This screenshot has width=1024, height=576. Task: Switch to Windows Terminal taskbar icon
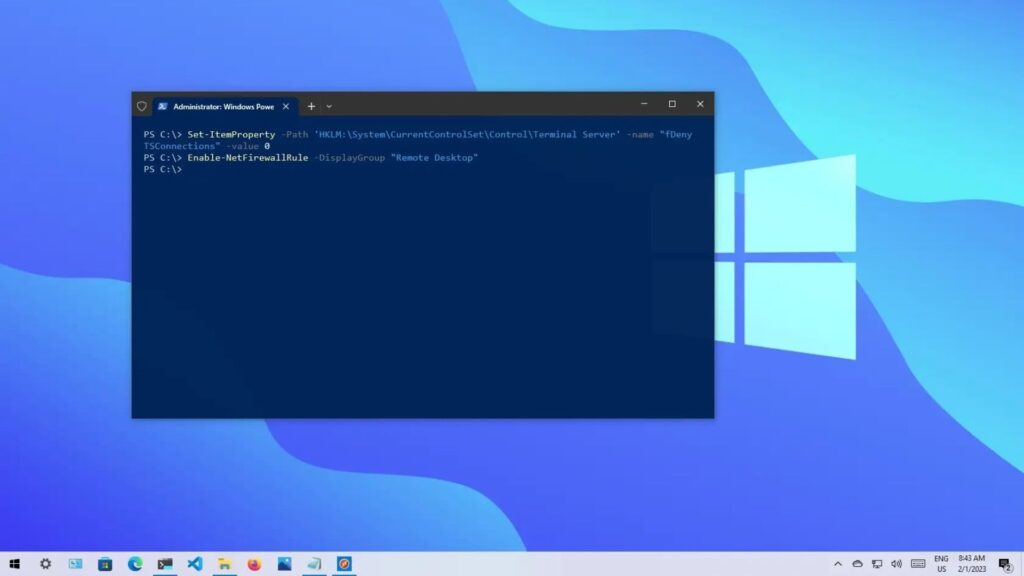(165, 564)
